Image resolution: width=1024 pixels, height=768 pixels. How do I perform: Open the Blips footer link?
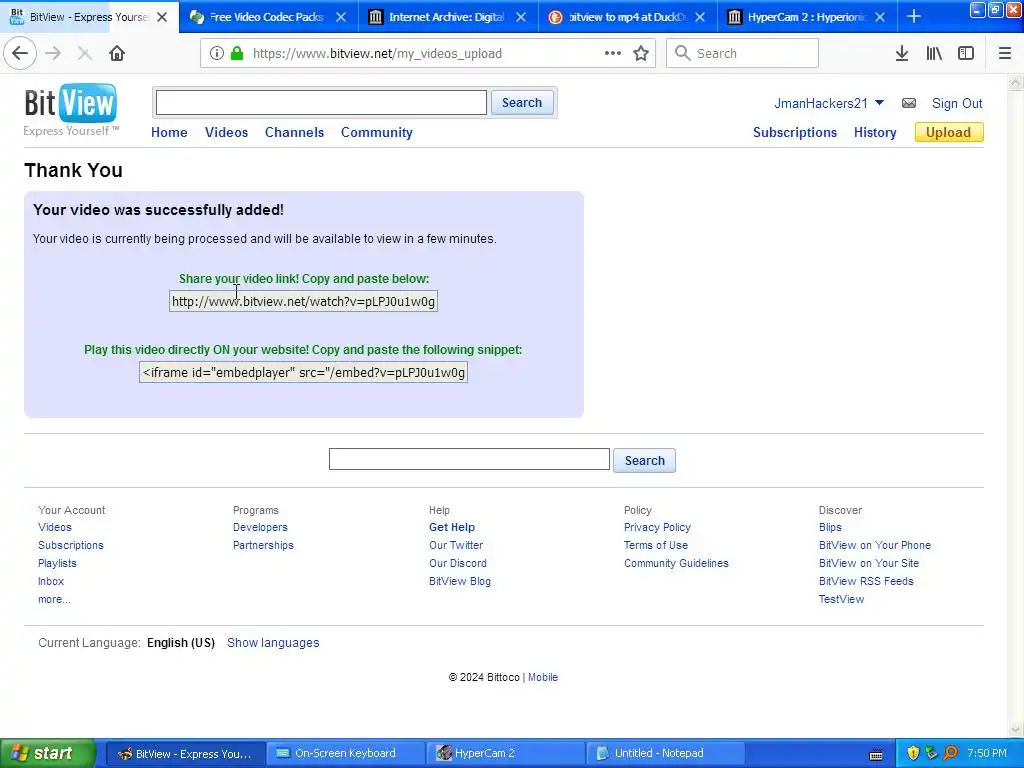coord(830,527)
